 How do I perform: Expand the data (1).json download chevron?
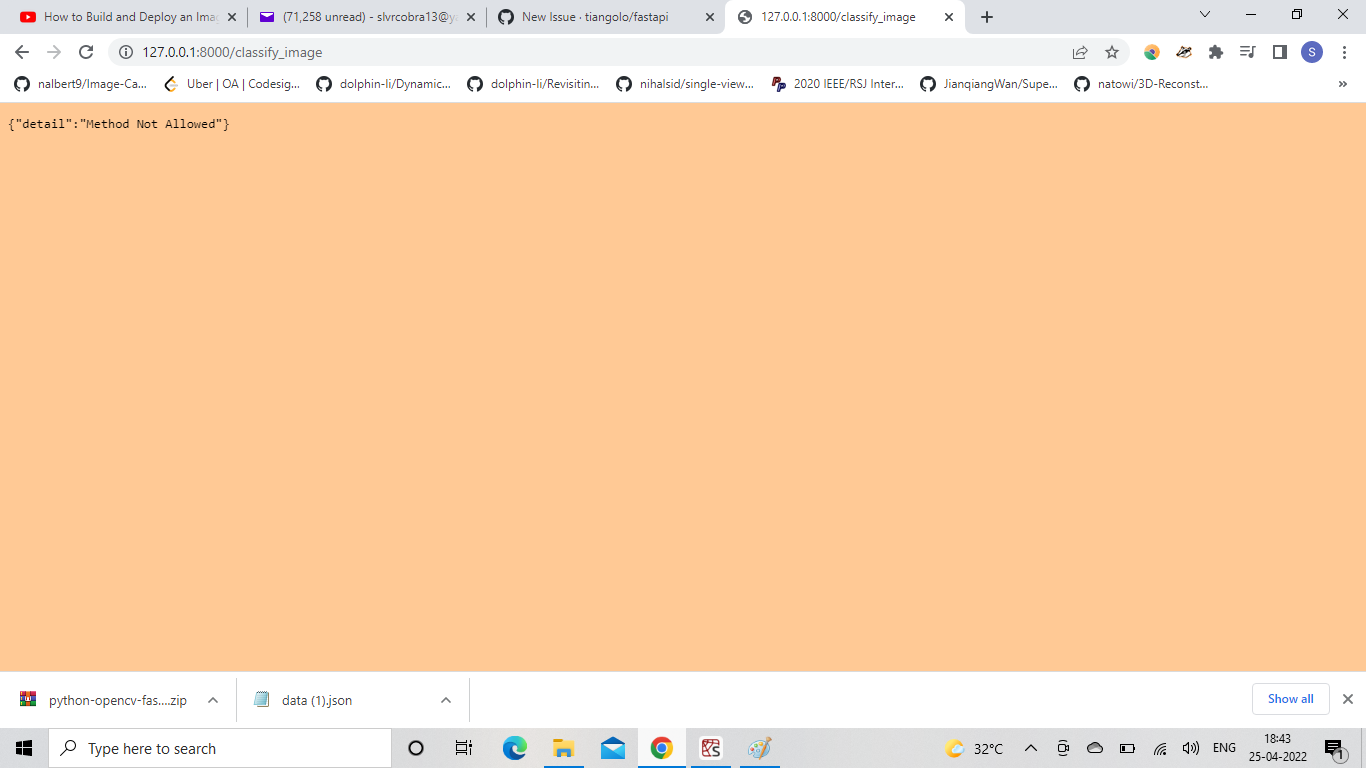(446, 700)
